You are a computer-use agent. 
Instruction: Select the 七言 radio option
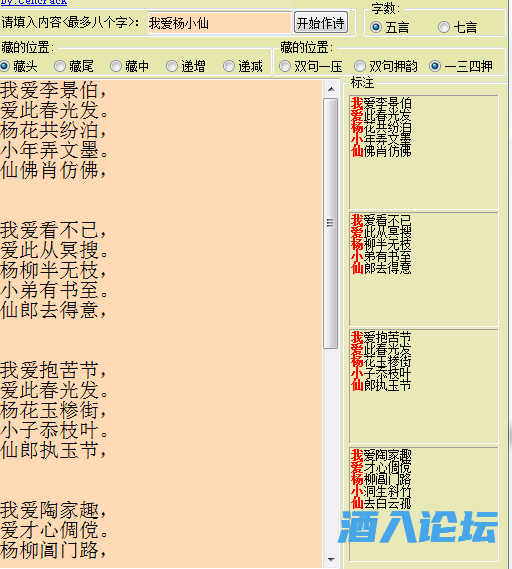pos(457,27)
